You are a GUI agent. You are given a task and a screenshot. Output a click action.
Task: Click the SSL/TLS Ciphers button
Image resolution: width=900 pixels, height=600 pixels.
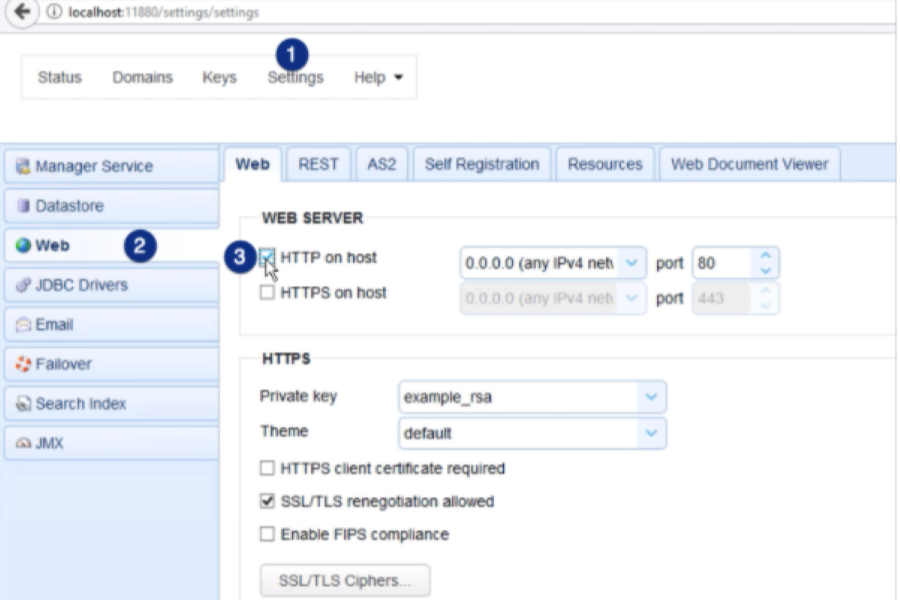point(345,580)
